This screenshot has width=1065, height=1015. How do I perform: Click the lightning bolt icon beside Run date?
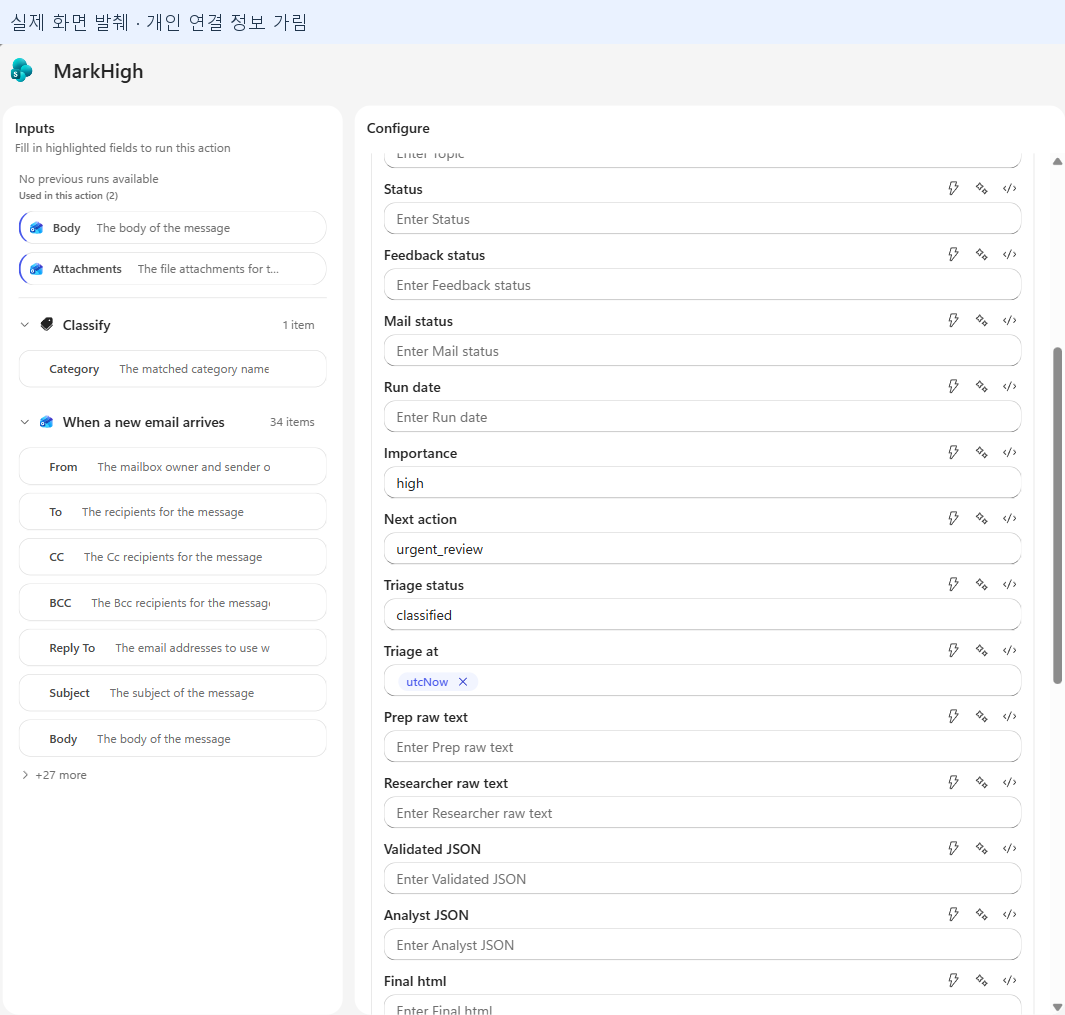(954, 386)
